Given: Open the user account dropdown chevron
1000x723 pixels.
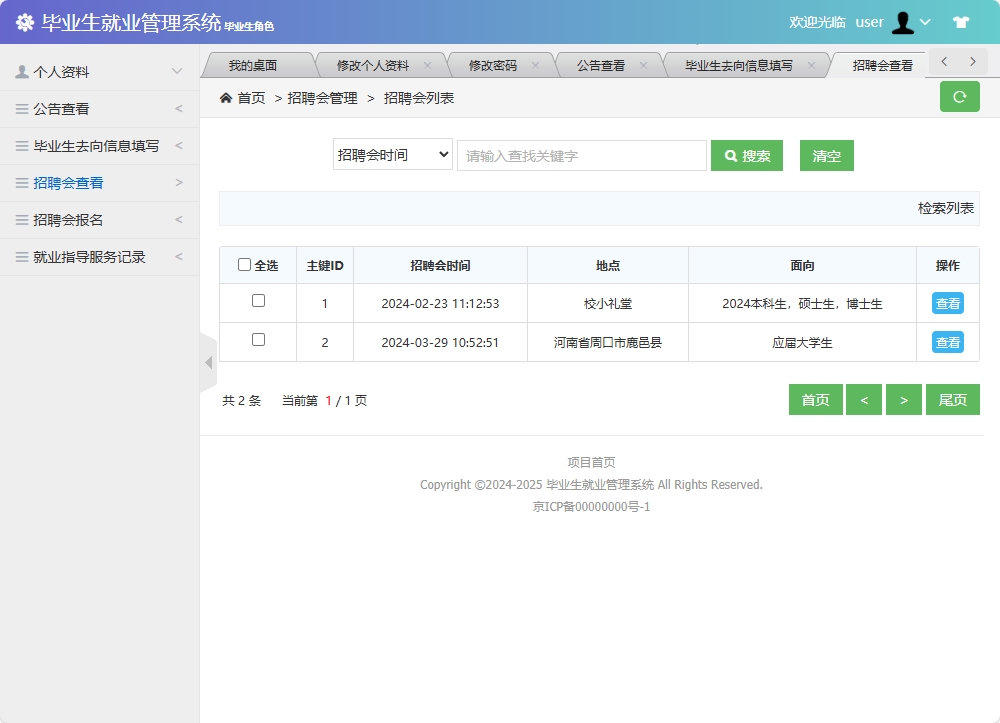Looking at the screenshot, I should point(925,21).
